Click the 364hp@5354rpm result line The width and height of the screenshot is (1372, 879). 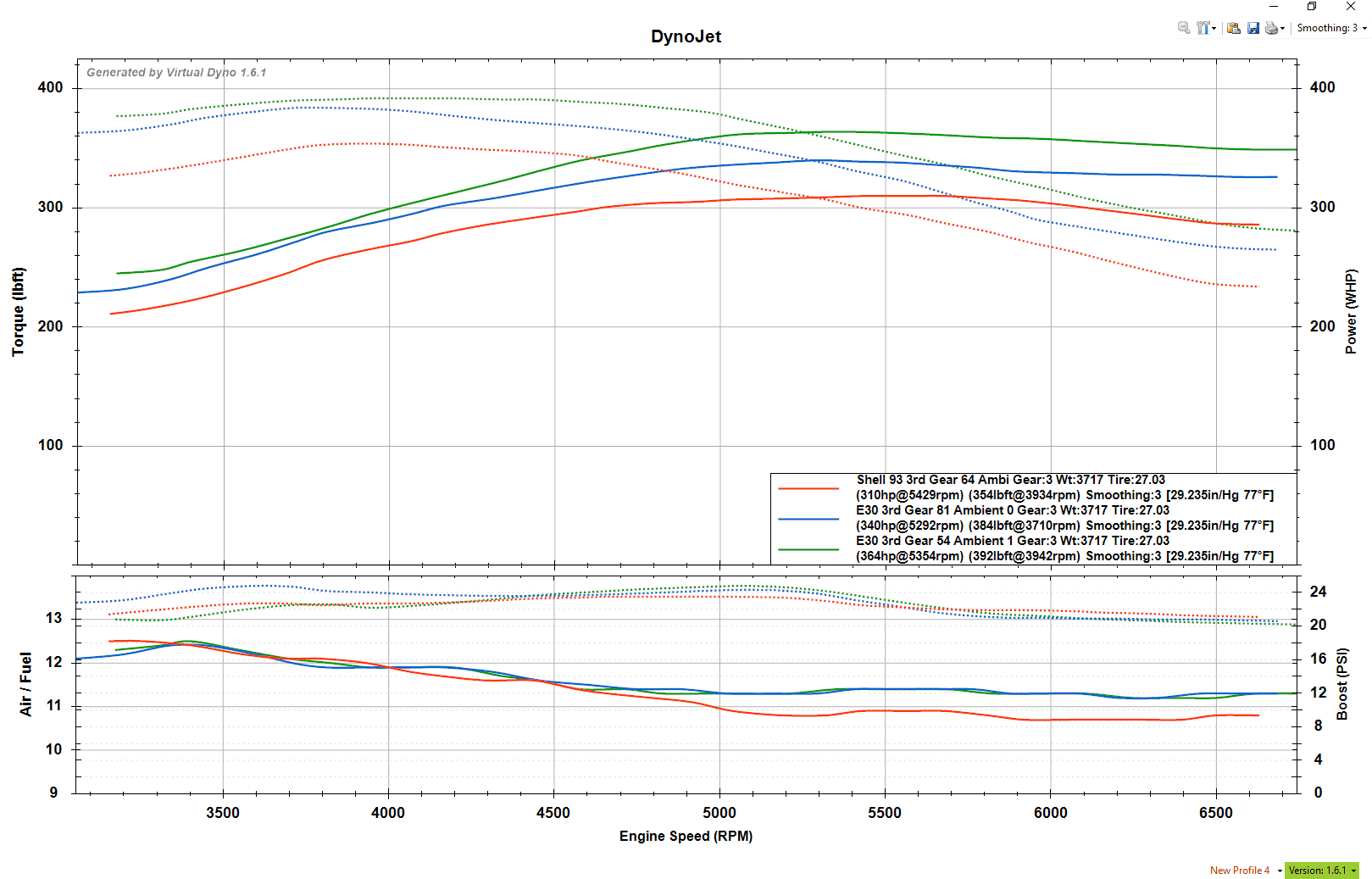[x=1064, y=556]
